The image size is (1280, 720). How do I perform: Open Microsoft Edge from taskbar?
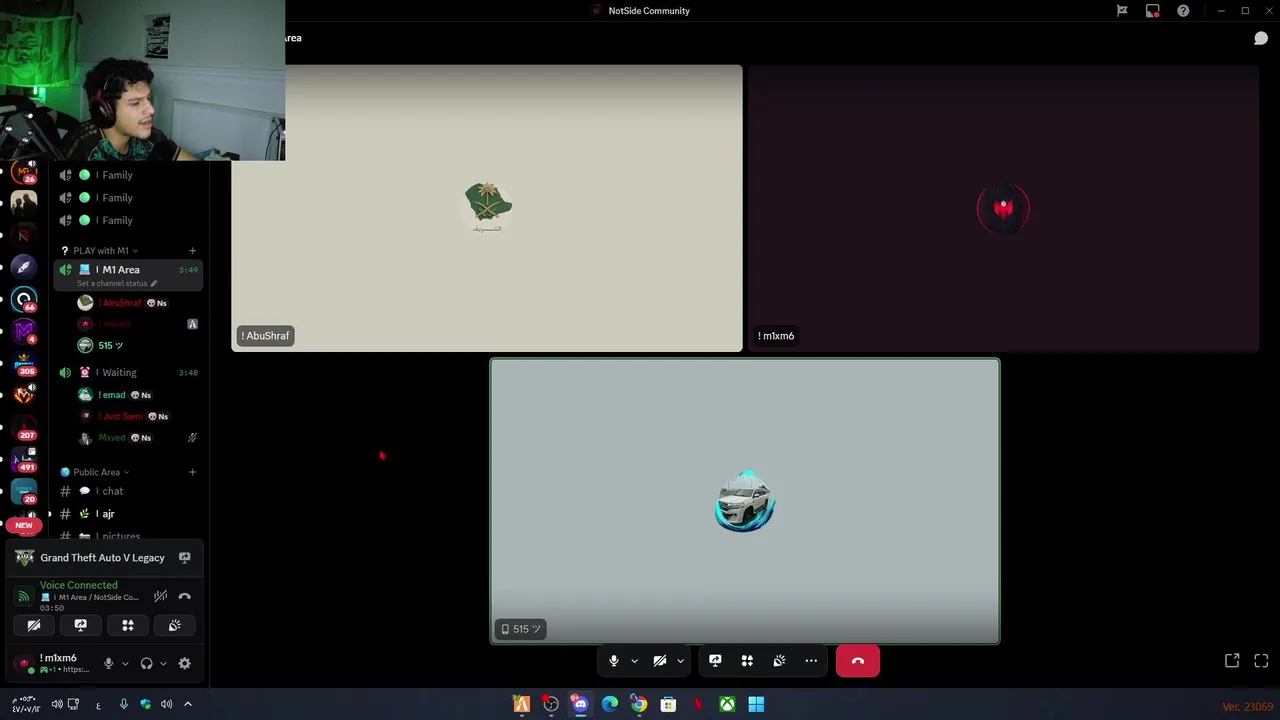point(609,705)
